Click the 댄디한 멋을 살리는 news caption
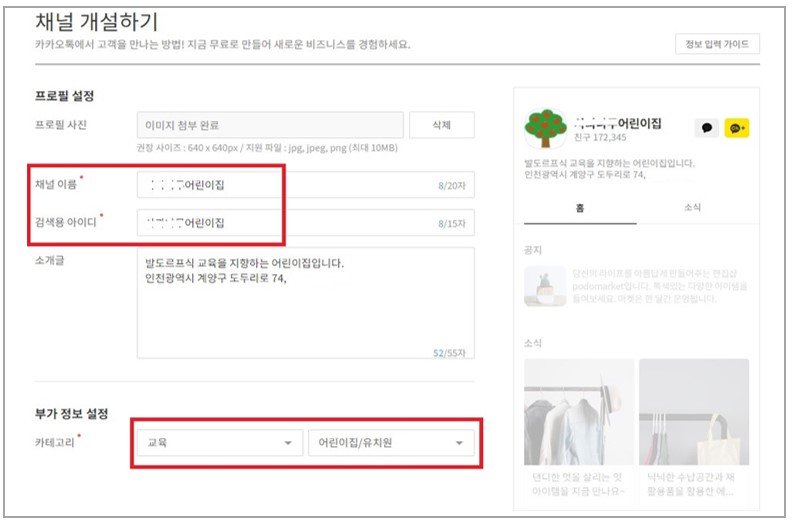Viewport: 792px width, 526px height. (577, 484)
